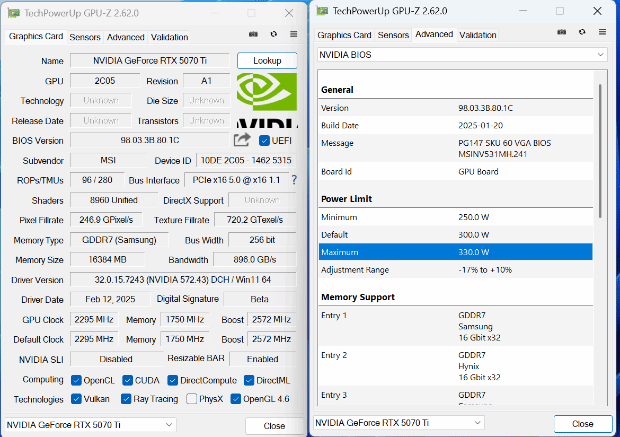
Task: Select the Default 300.0 W row
Action: 456,235
